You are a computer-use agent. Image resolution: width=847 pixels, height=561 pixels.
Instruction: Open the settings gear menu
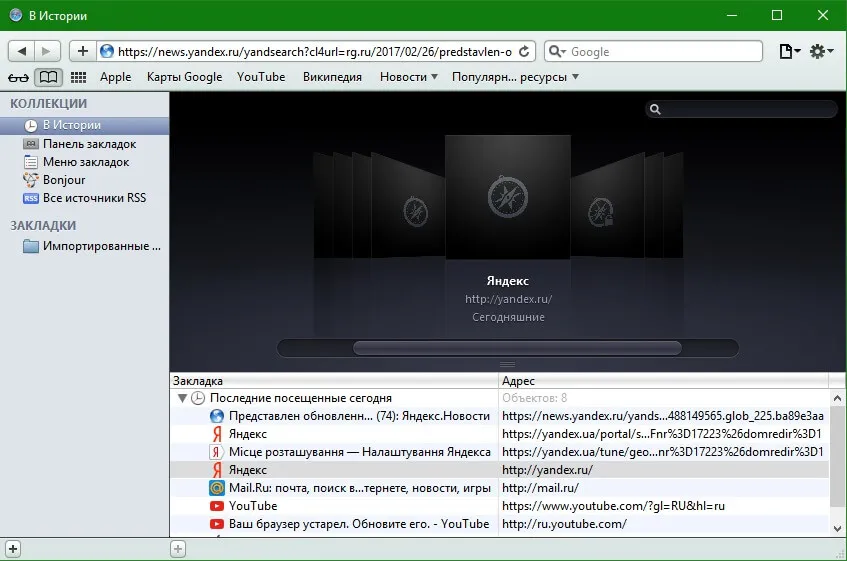821,51
